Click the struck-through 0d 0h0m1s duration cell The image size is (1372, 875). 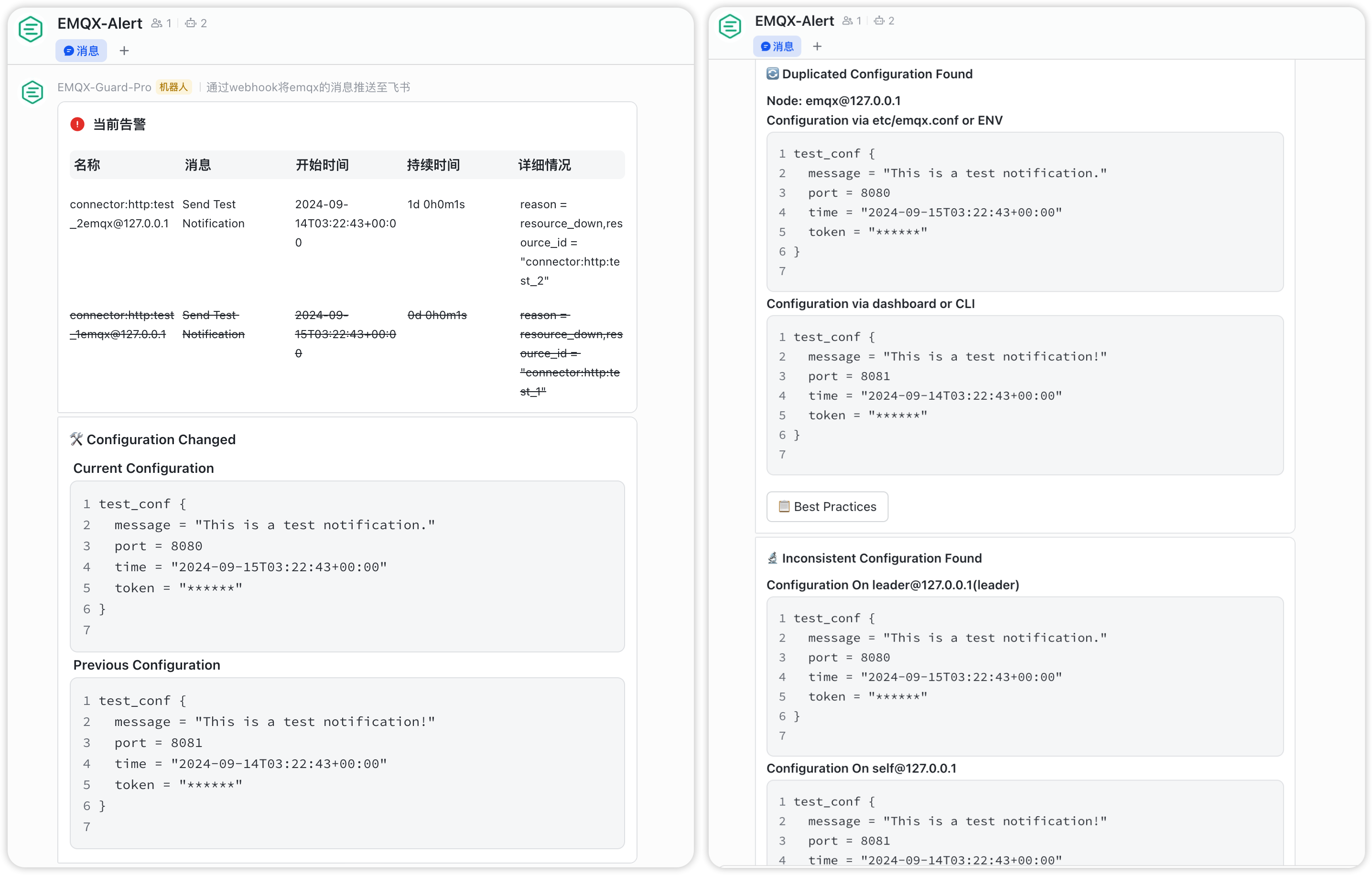(x=437, y=315)
